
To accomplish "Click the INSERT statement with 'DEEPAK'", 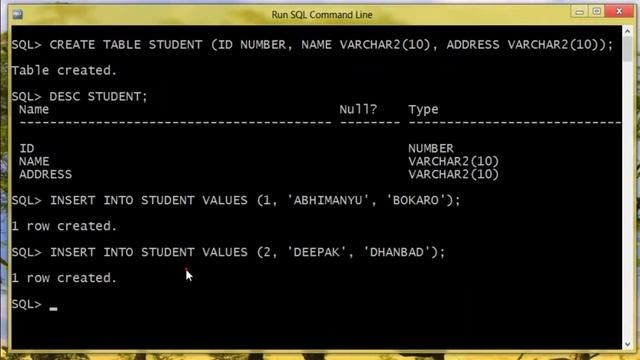I will pos(228,252).
